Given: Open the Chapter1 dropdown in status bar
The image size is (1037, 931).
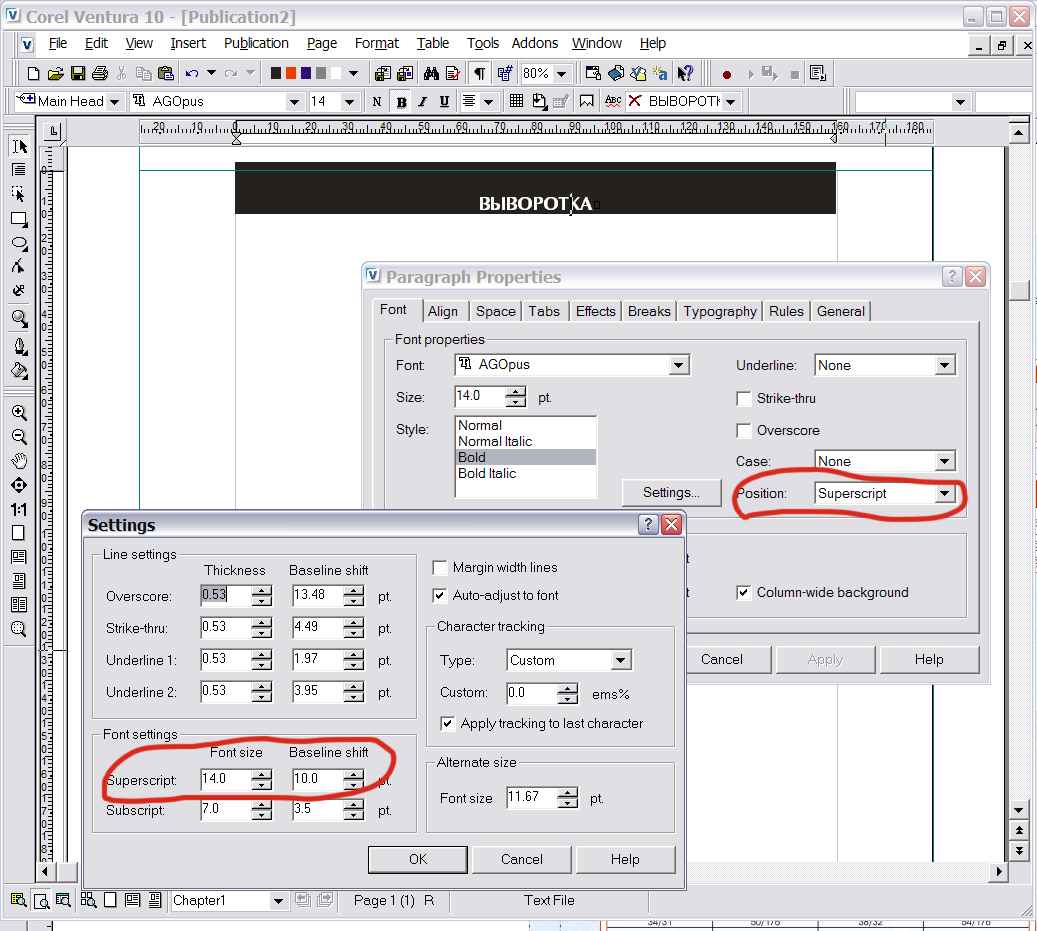Looking at the screenshot, I should click(x=278, y=901).
